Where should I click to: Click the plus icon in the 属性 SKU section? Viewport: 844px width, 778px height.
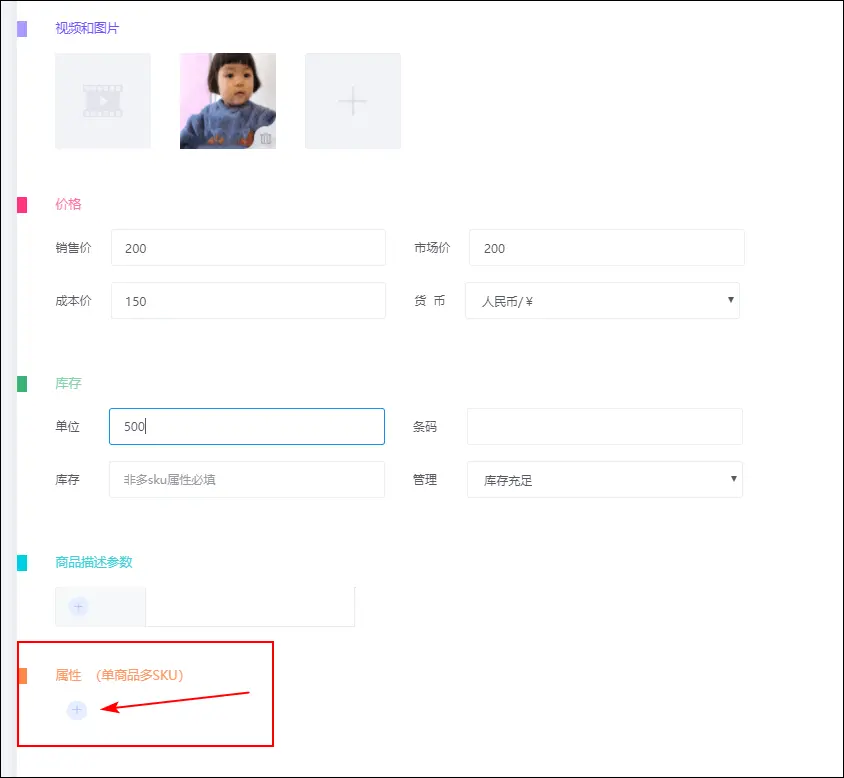(77, 710)
